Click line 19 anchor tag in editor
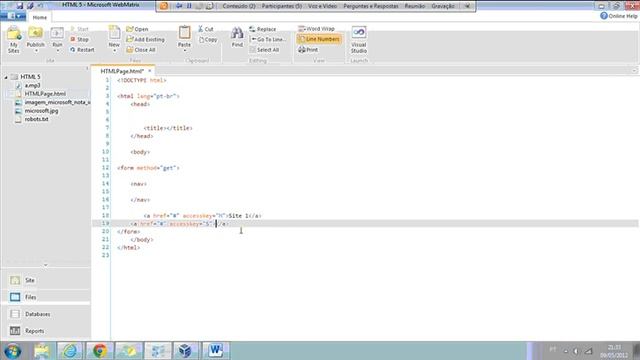This screenshot has height=360, width=640. tap(180, 224)
